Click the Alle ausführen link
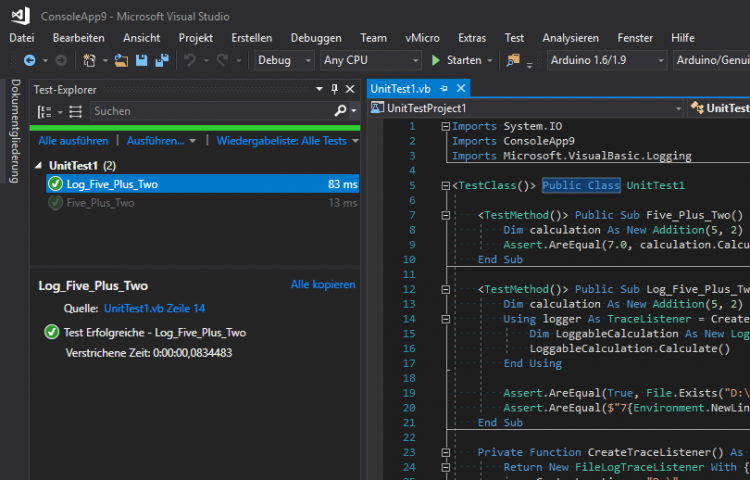 pyautogui.click(x=73, y=141)
